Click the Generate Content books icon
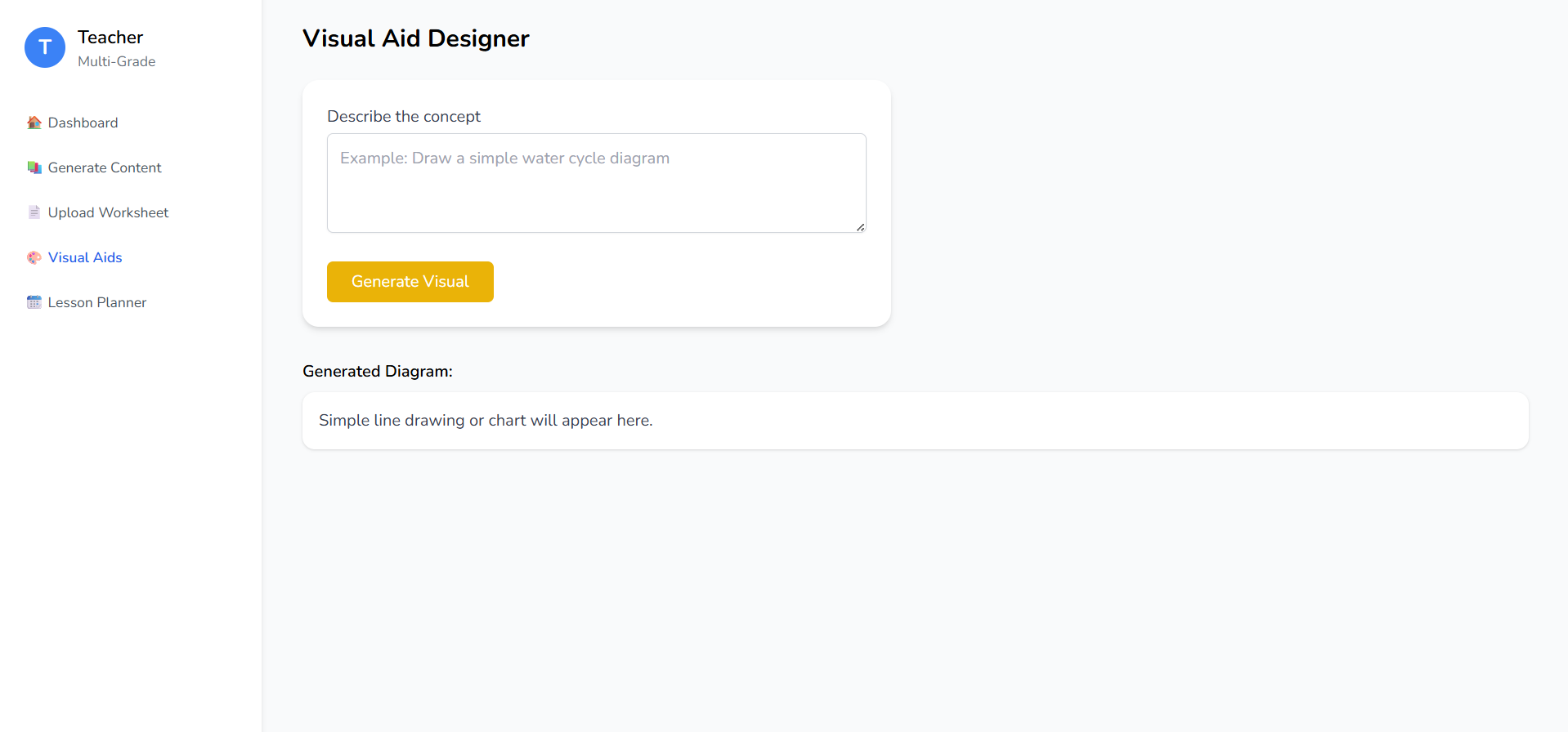This screenshot has width=1568, height=732. click(34, 167)
